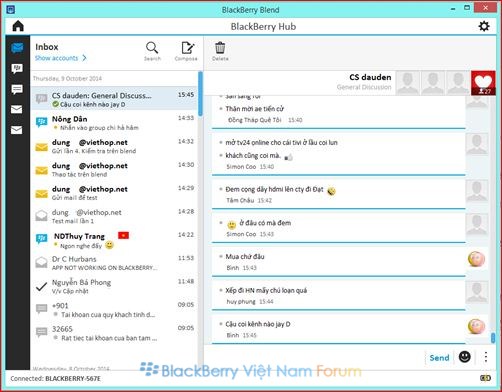
Task: Click the chat pane scrollbar thumb
Action: pyautogui.click(x=493, y=337)
